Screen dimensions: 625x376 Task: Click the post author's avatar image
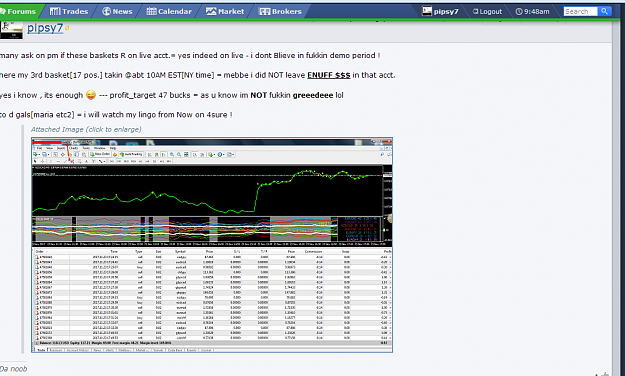(11, 30)
